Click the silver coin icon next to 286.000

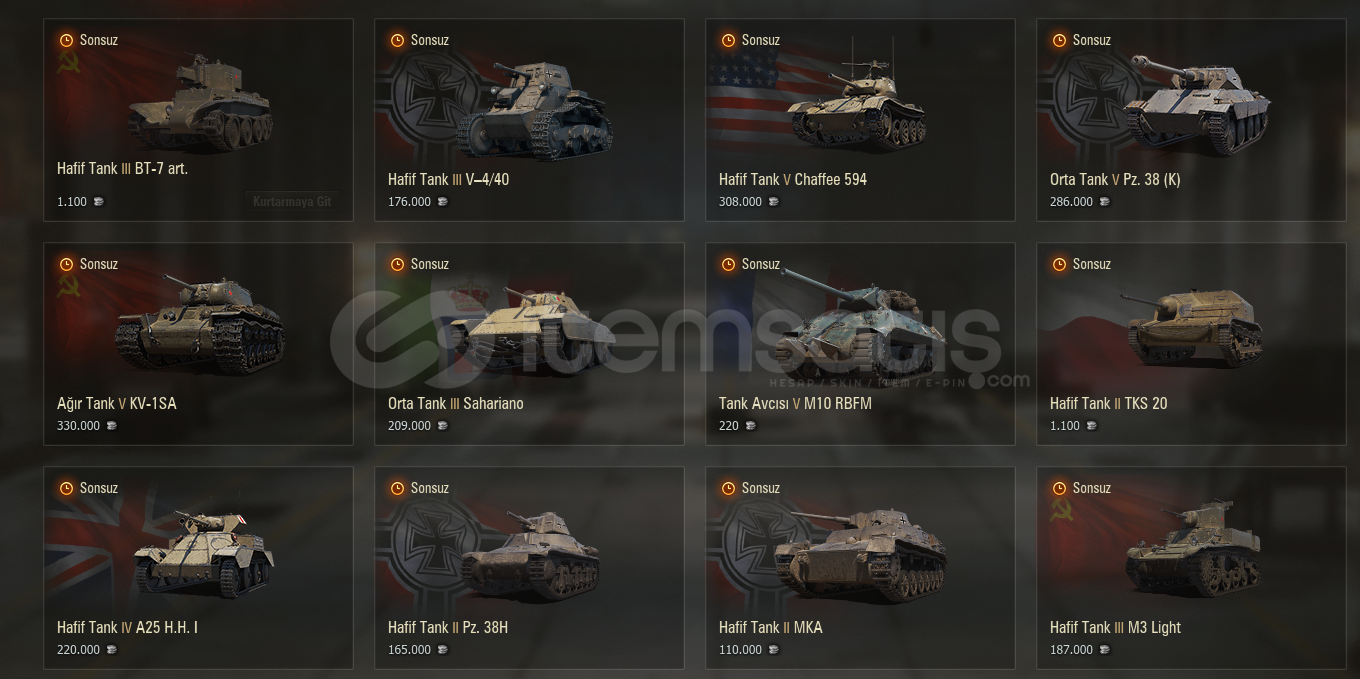(1104, 202)
